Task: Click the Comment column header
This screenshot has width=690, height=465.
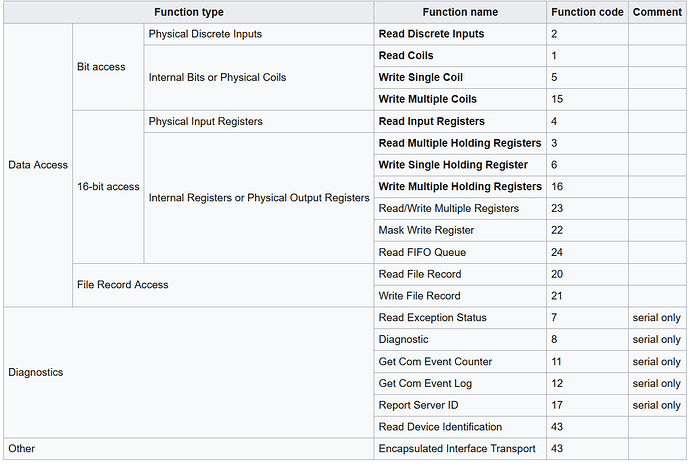Action: pyautogui.click(x=657, y=12)
